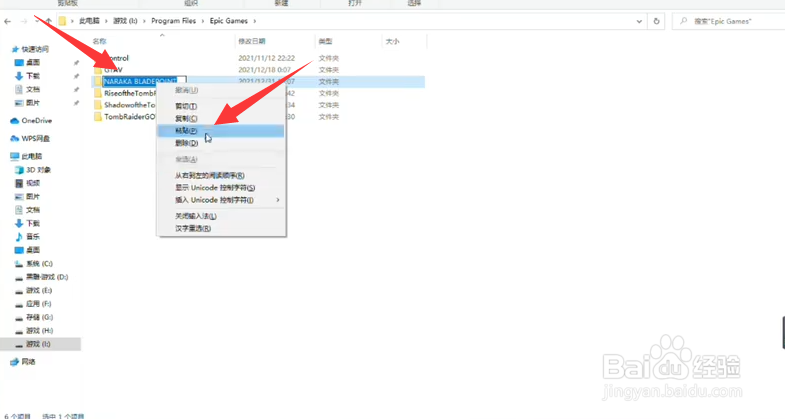This screenshot has width=785, height=419.
Task: Click the OneDrive cloud icon
Action: tap(15, 121)
